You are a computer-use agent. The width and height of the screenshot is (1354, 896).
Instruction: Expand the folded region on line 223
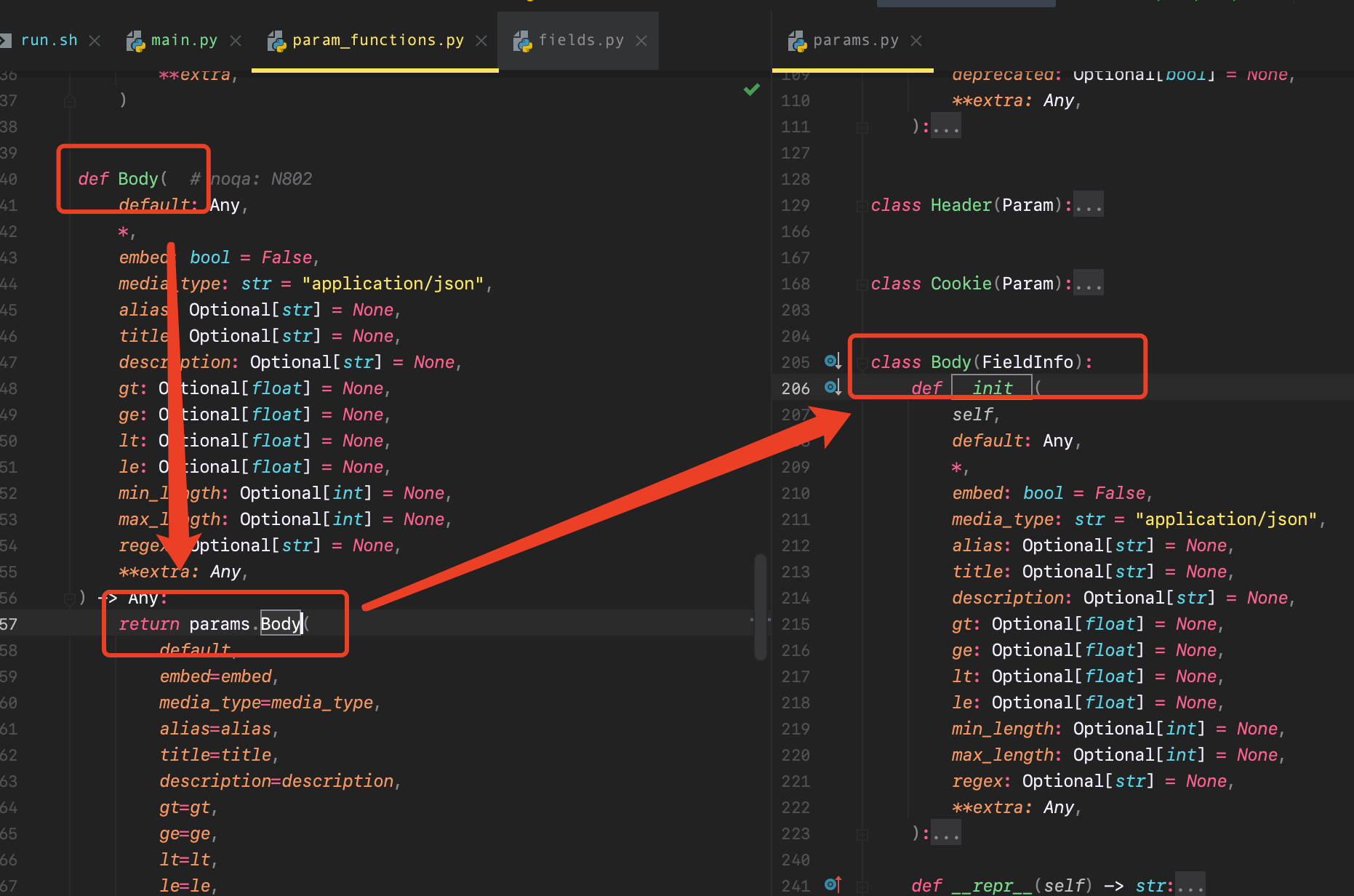pos(862,834)
